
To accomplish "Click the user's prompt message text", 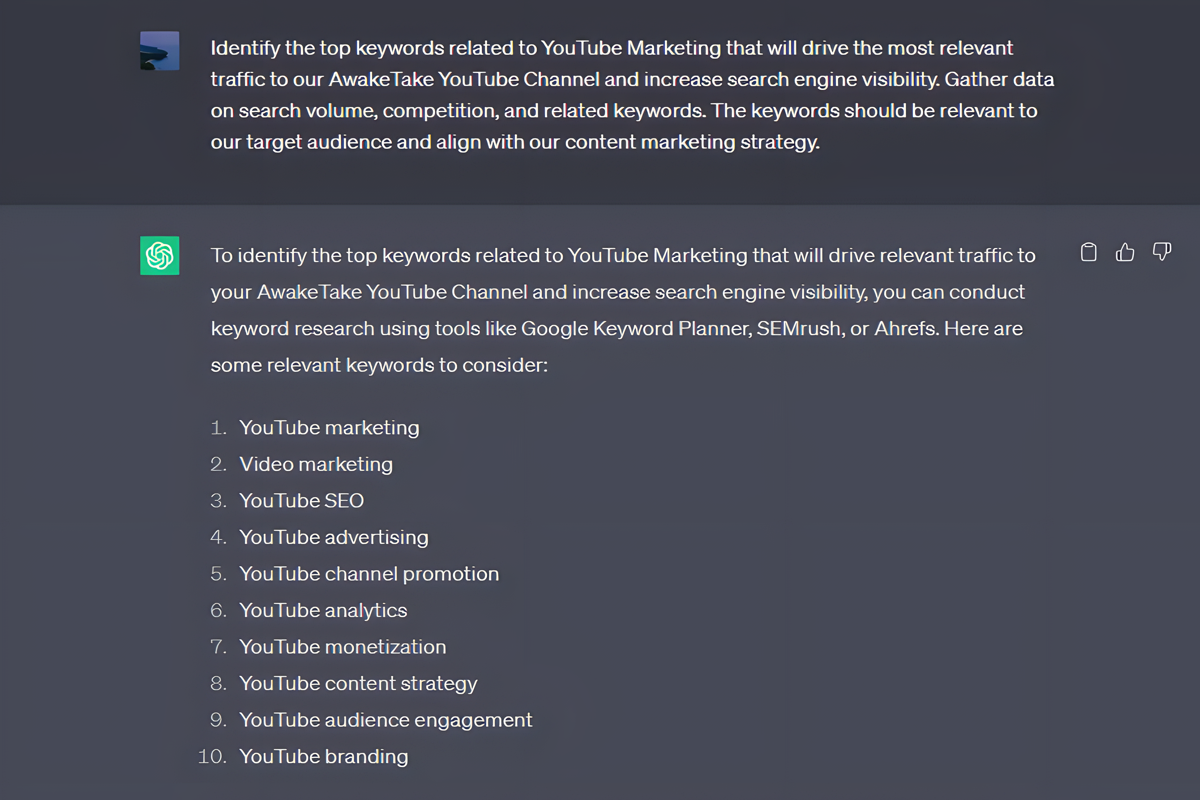I will coord(630,95).
